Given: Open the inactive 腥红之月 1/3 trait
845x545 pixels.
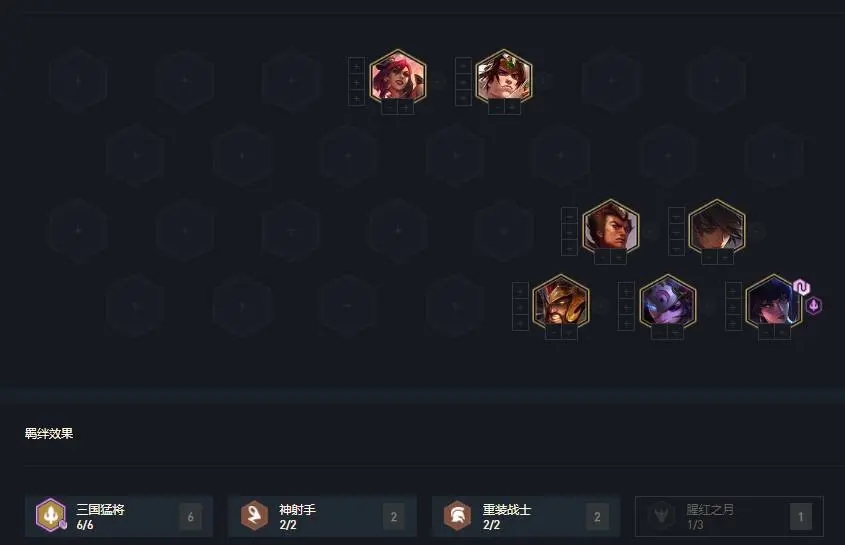Looking at the screenshot, I should (x=729, y=516).
